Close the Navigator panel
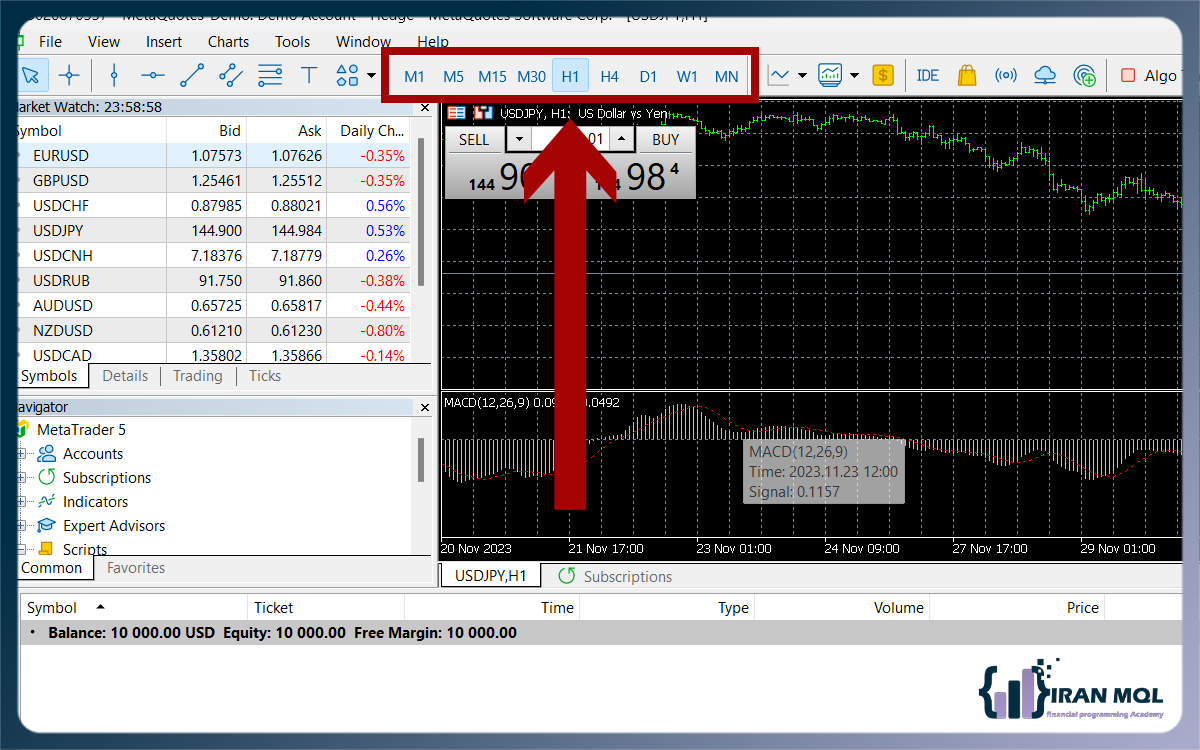The image size is (1200, 750). pos(425,407)
